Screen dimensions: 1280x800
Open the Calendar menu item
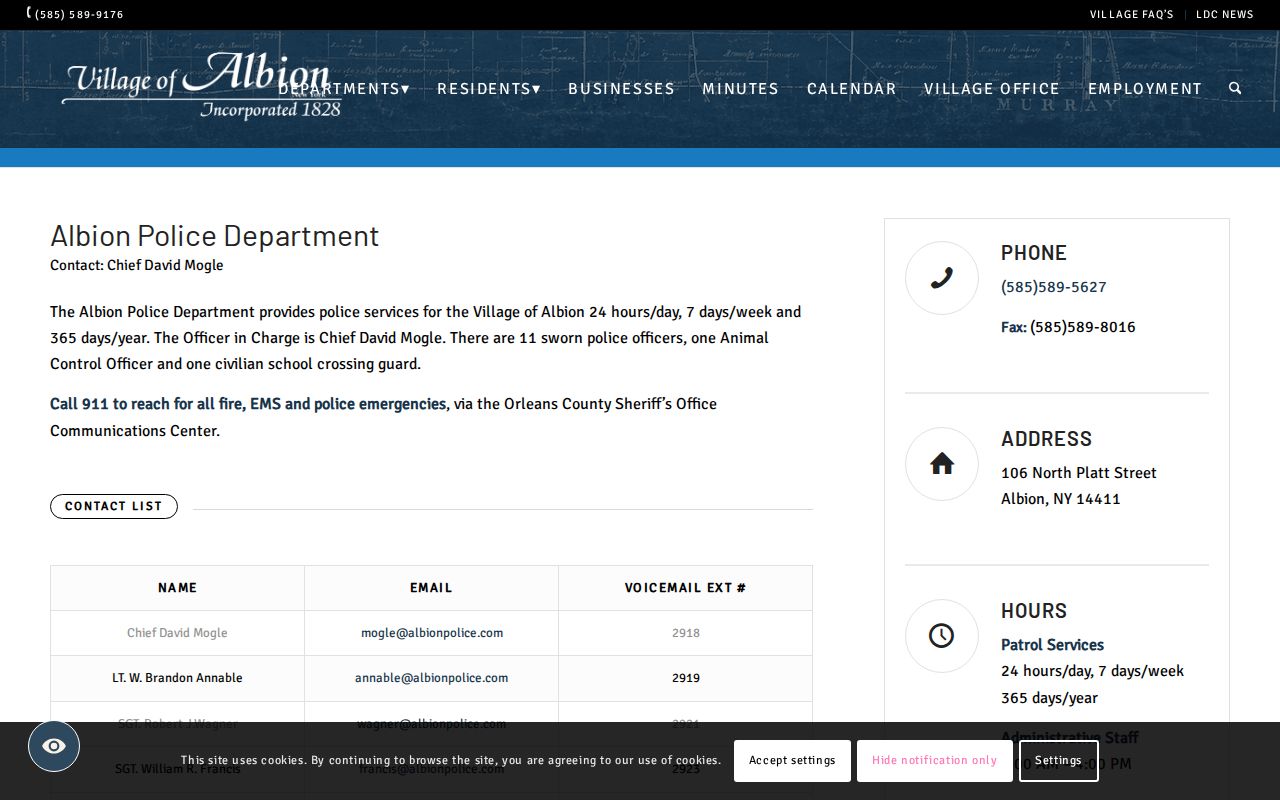[x=852, y=88]
